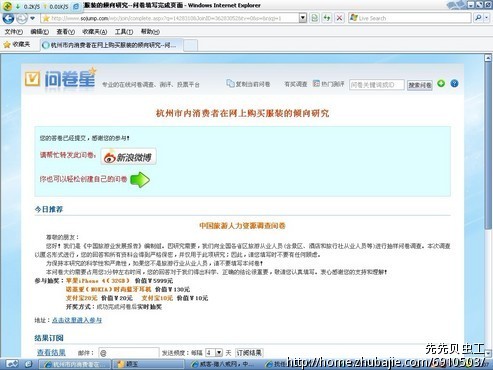Click the 新浪微博 share button
This screenshot has height=370, width=493.
click(x=128, y=157)
